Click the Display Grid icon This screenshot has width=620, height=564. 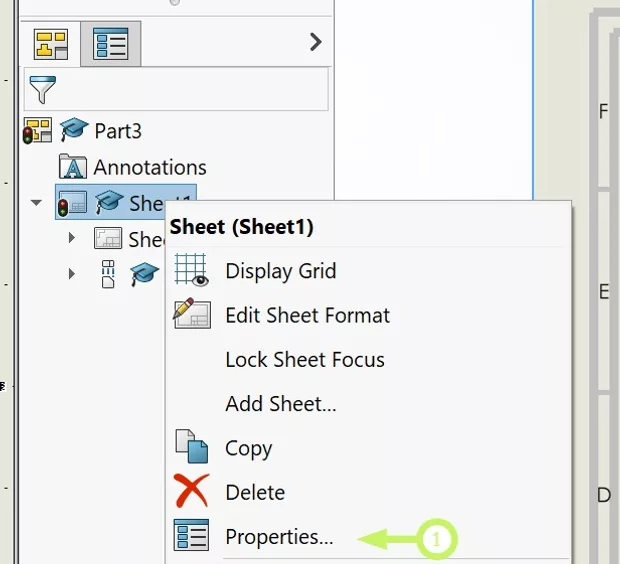click(190, 271)
